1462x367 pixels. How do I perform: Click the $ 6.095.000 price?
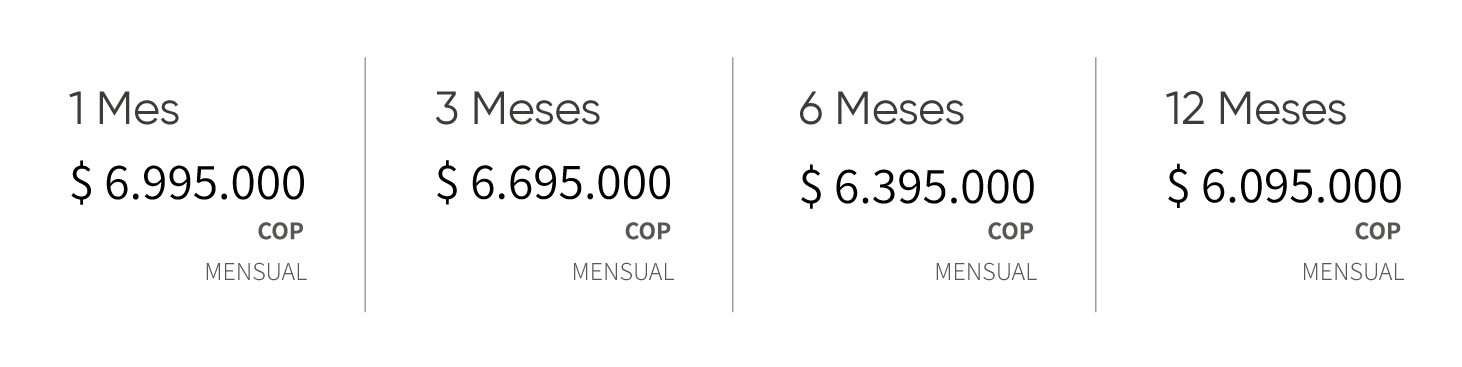(x=1285, y=187)
